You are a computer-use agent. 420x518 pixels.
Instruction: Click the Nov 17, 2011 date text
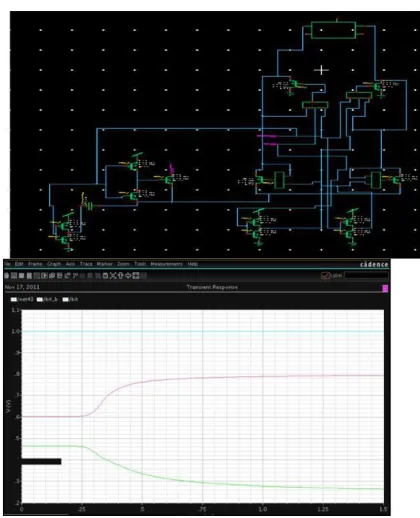[22, 287]
